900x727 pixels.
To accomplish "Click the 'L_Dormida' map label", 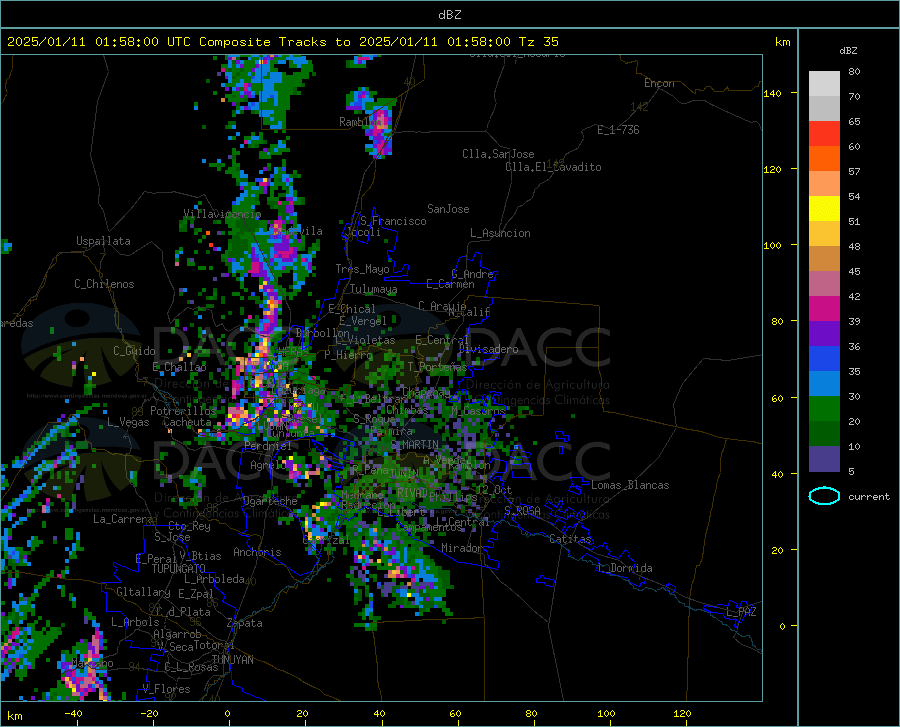I will [x=624, y=568].
